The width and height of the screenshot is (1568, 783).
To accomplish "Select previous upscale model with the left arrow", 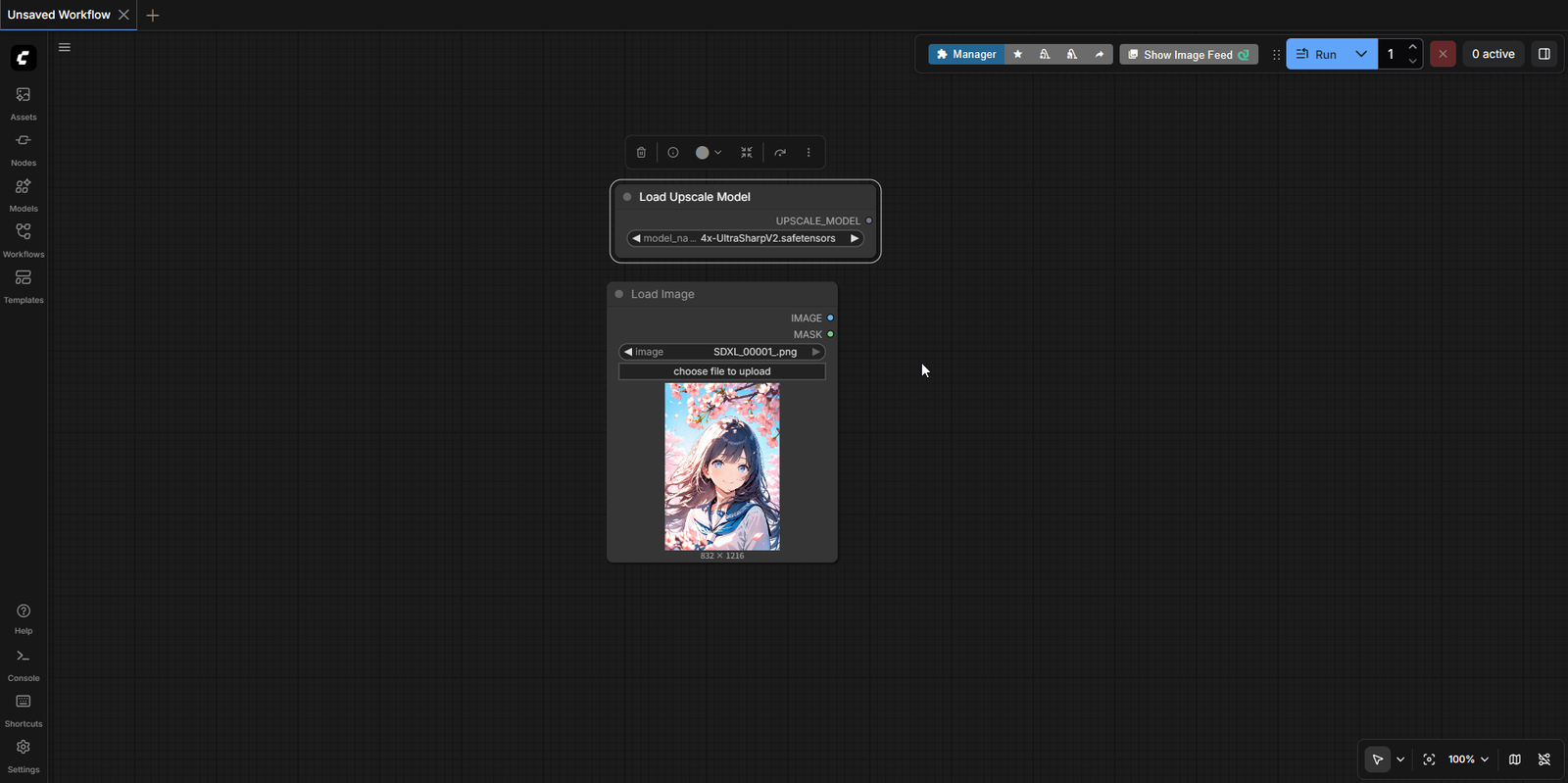I will [636, 239].
